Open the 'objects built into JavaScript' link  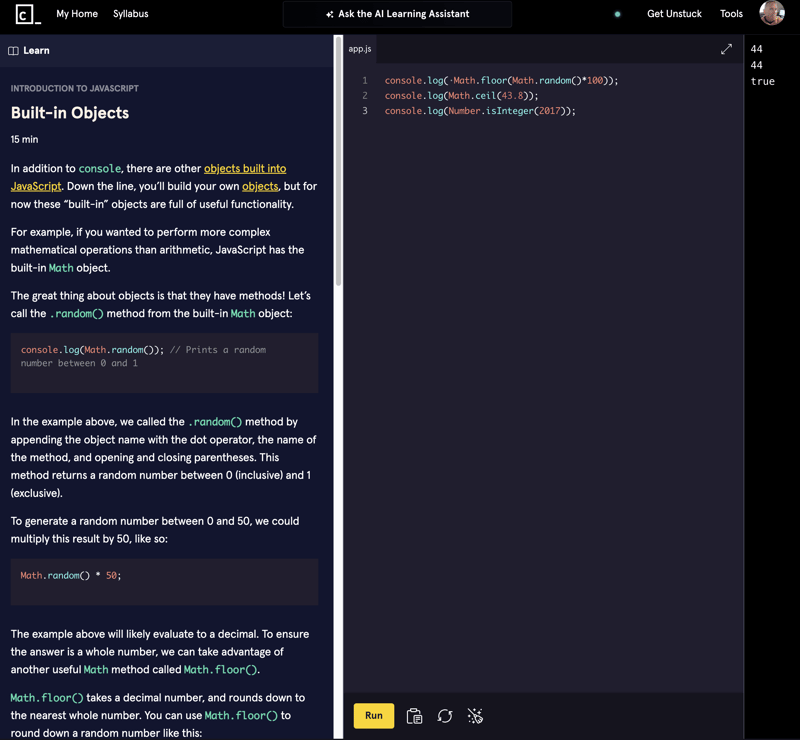pyautogui.click(x=244, y=169)
